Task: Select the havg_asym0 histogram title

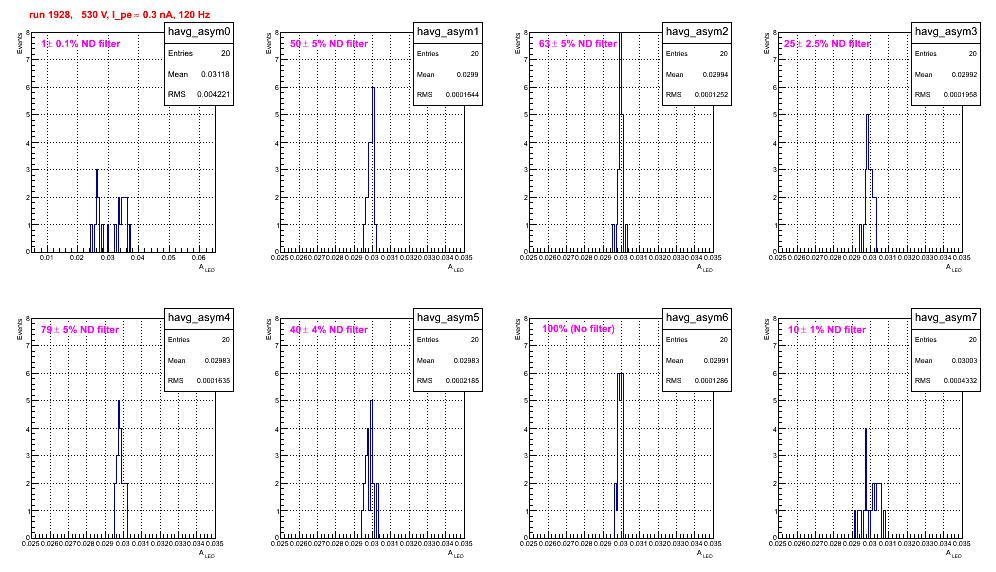Action: coord(199,32)
